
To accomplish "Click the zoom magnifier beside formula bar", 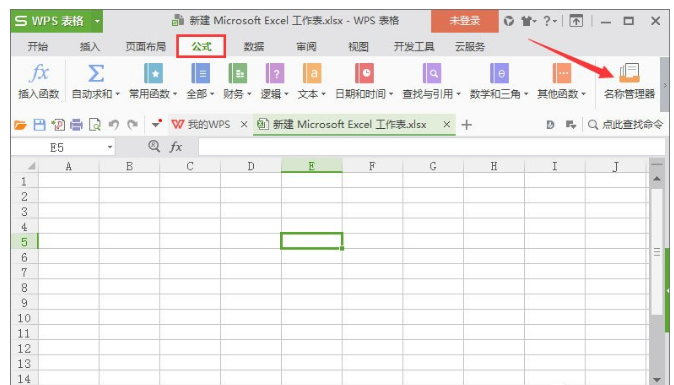I will point(154,146).
